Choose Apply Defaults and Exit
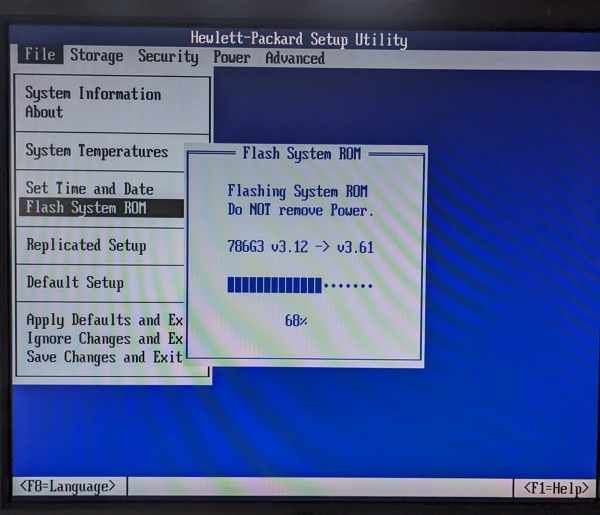Viewport: 600px width, 515px height. tap(104, 320)
